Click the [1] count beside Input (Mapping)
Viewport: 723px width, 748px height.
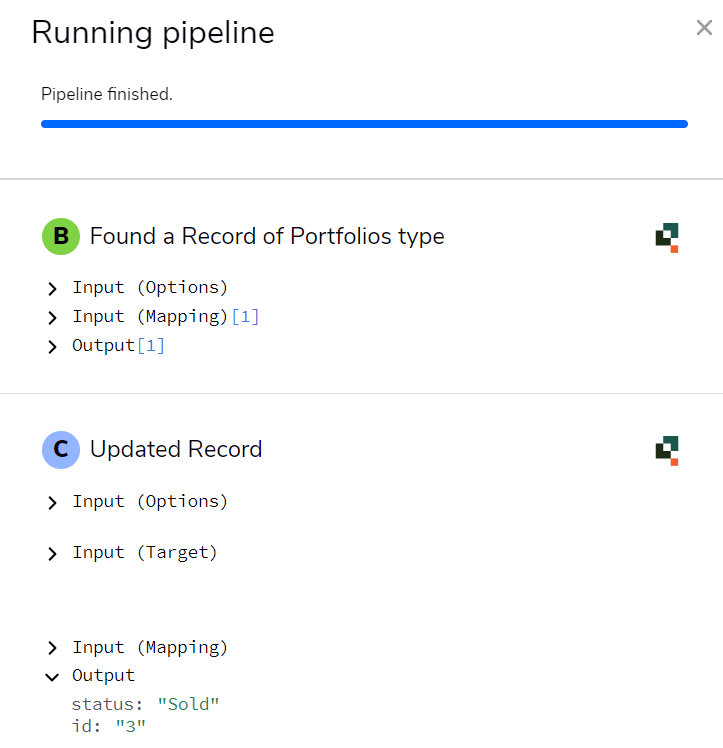[x=245, y=317]
